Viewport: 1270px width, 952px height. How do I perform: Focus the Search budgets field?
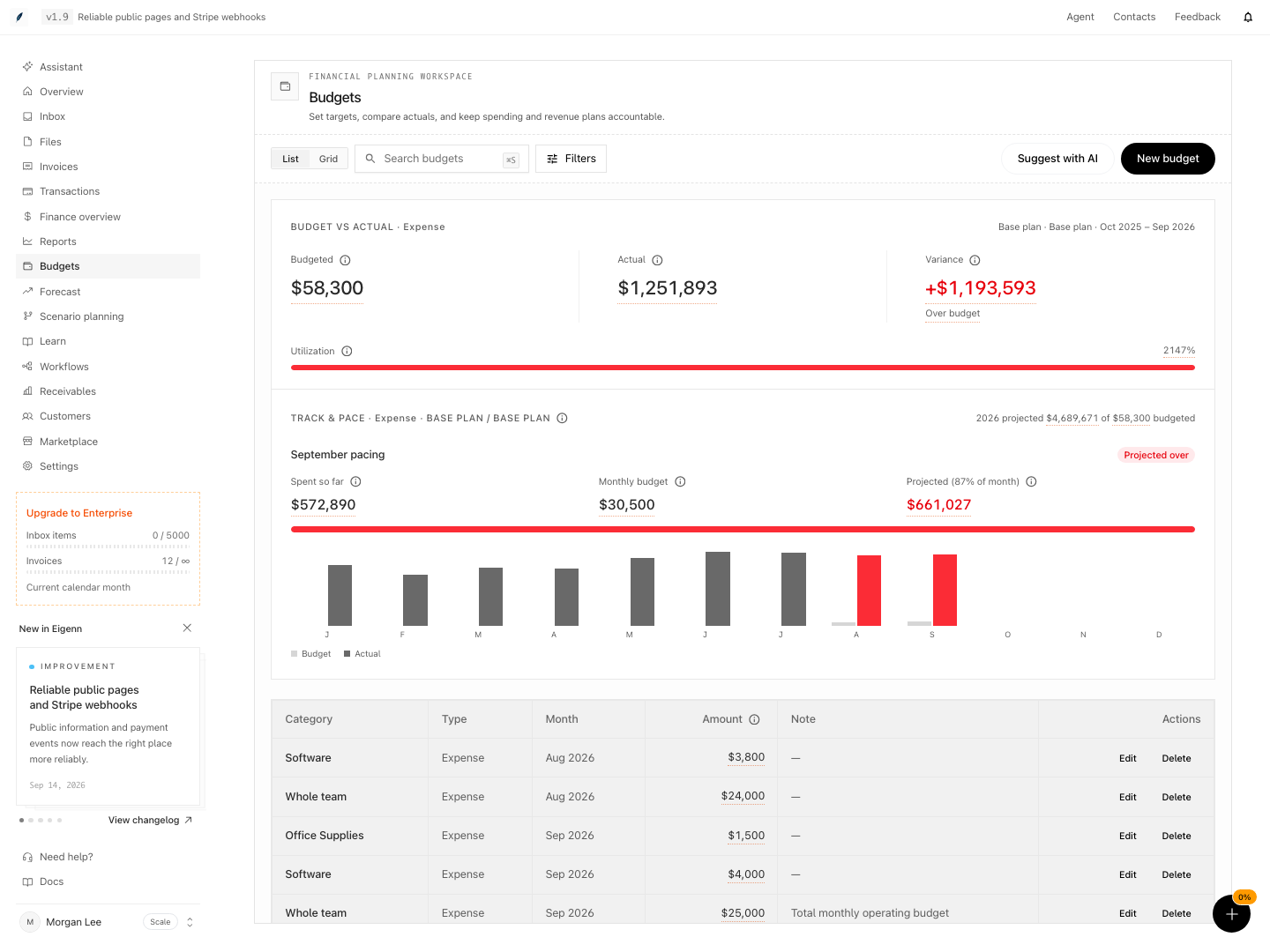(x=441, y=159)
